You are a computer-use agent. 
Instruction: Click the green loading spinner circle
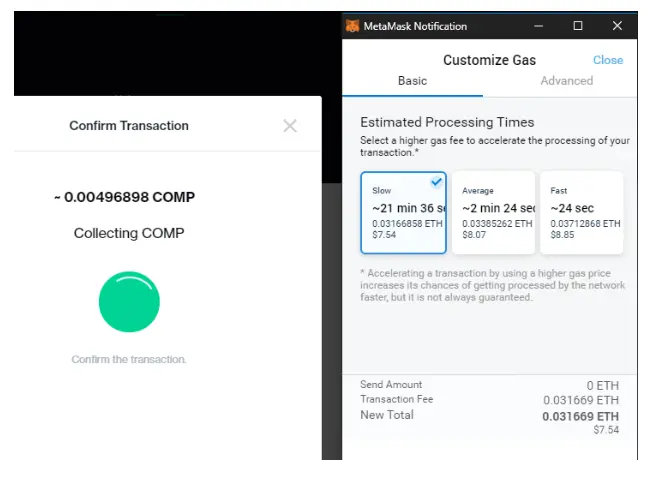129,301
